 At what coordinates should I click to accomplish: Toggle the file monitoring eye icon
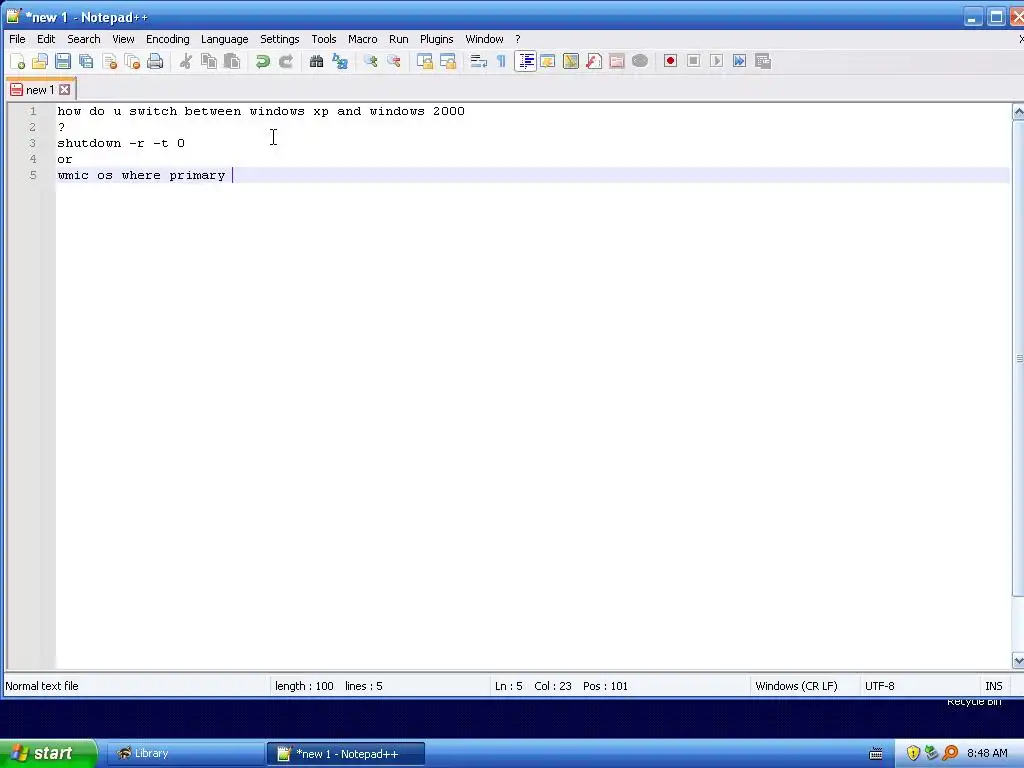pyautogui.click(x=640, y=61)
